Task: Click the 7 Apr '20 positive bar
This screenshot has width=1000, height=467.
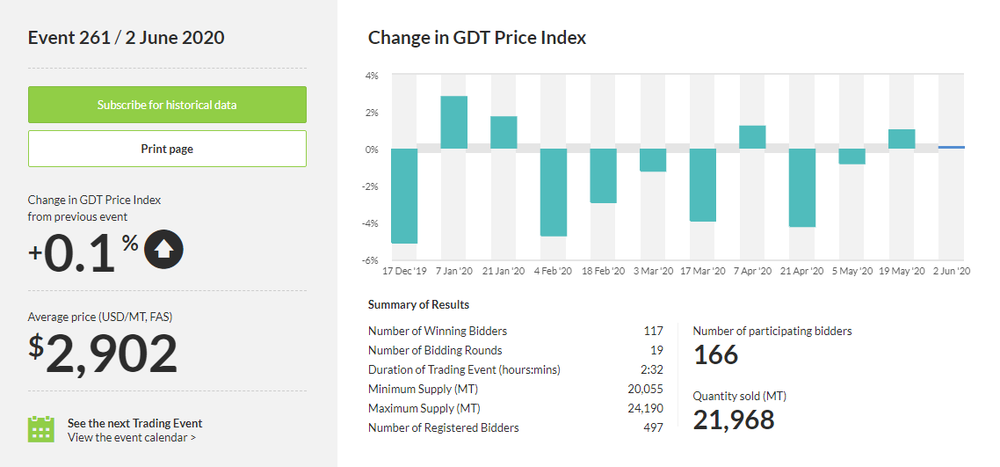Action: click(x=753, y=138)
